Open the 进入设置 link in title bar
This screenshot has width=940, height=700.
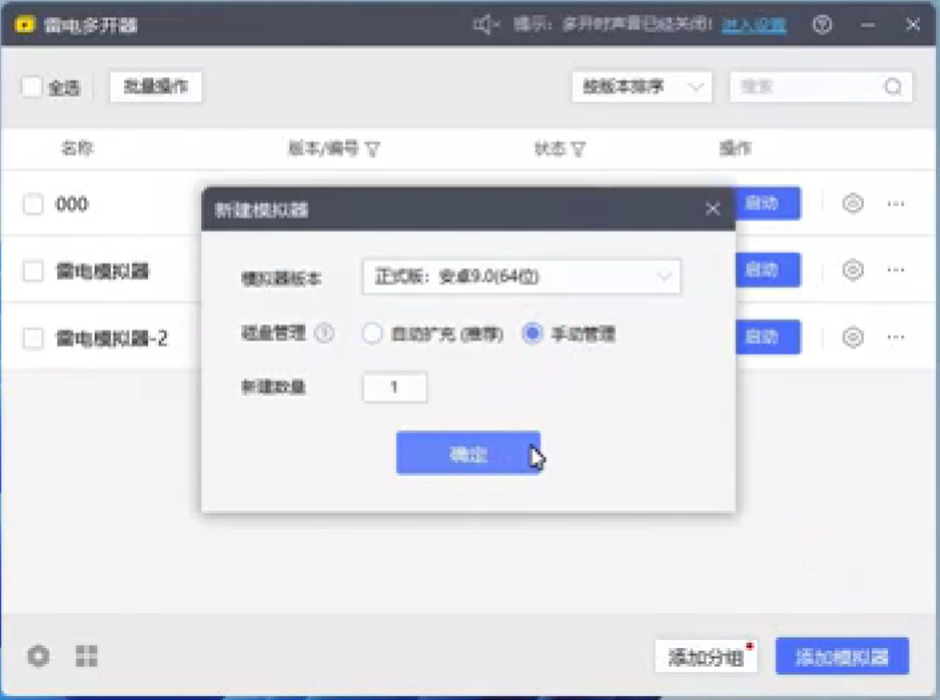754,25
